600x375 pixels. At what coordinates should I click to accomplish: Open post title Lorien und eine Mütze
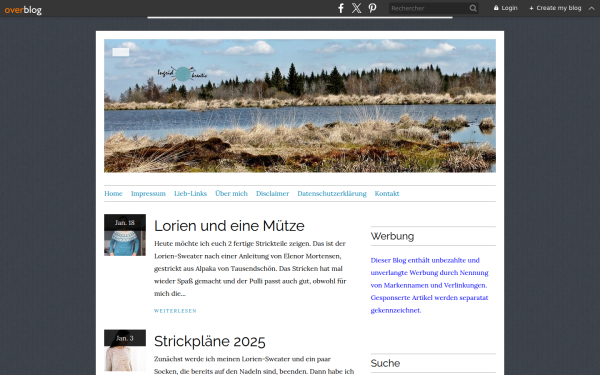[x=229, y=226]
